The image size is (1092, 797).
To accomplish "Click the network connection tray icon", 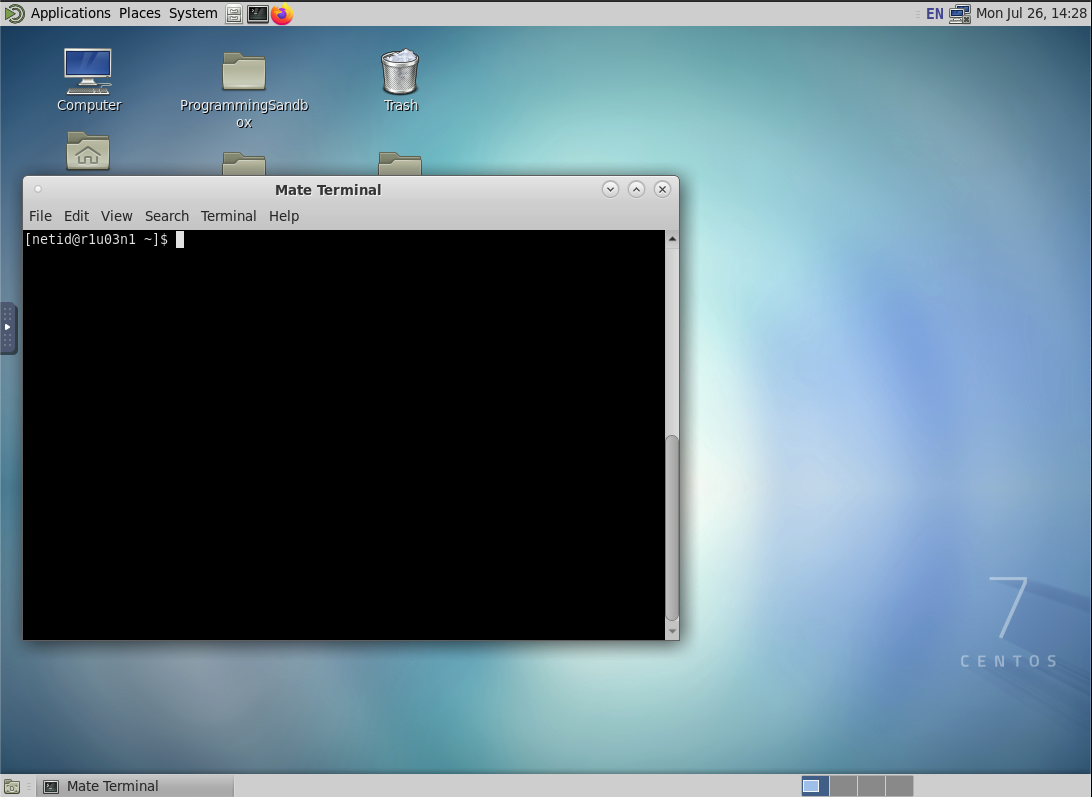I will 960,14.
